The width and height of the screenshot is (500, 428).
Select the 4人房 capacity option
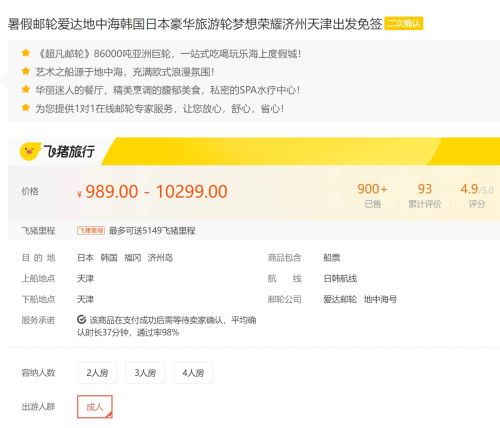[193, 373]
